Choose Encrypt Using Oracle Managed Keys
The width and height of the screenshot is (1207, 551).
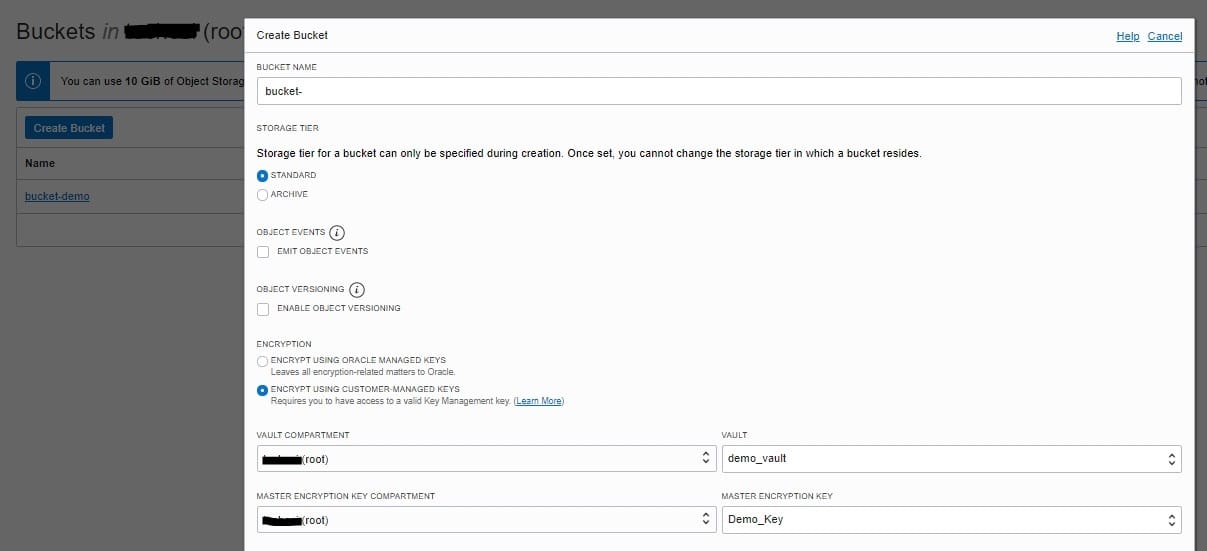[263, 360]
